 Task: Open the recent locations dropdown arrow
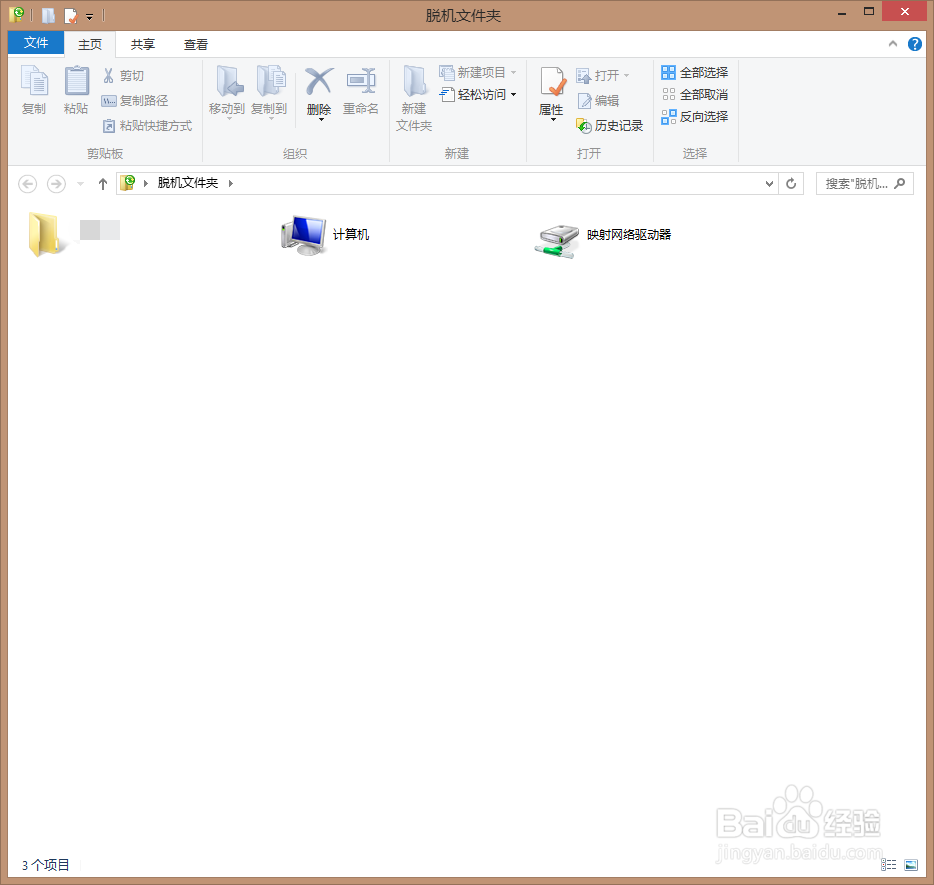(80, 184)
